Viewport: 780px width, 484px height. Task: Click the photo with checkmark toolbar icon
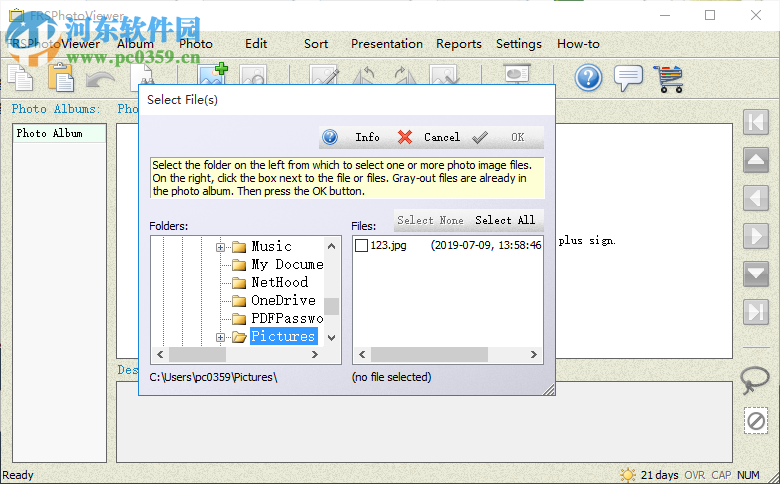pos(444,75)
